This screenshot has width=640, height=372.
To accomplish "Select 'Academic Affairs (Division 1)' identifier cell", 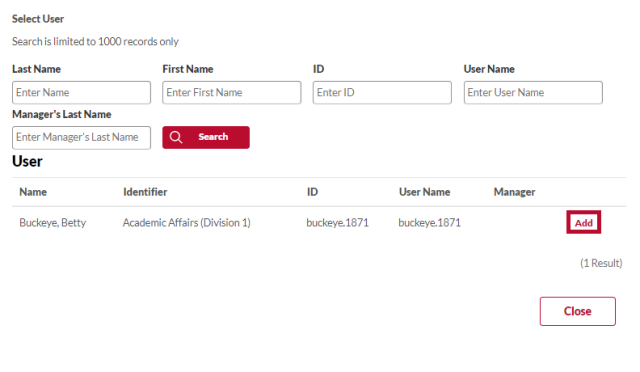I will coord(187,223).
